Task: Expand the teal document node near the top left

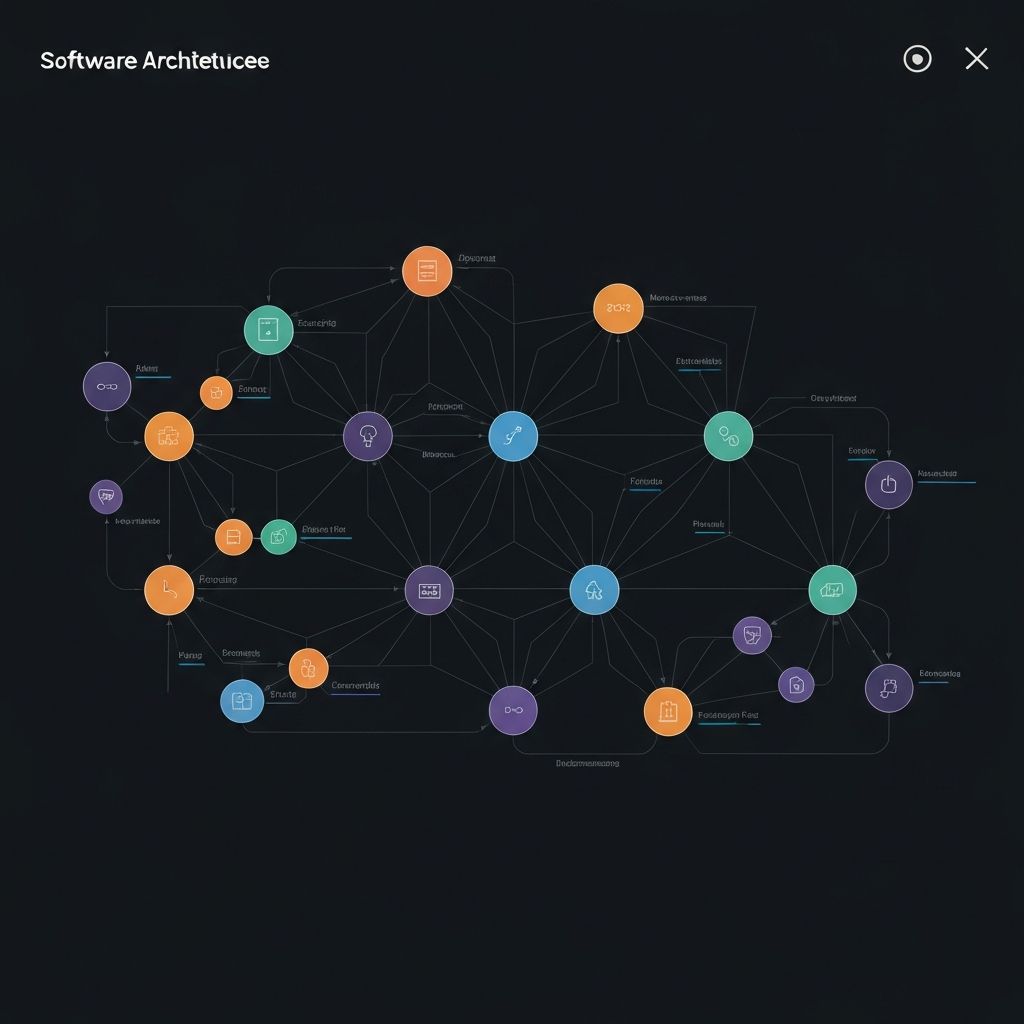Action: tap(267, 330)
